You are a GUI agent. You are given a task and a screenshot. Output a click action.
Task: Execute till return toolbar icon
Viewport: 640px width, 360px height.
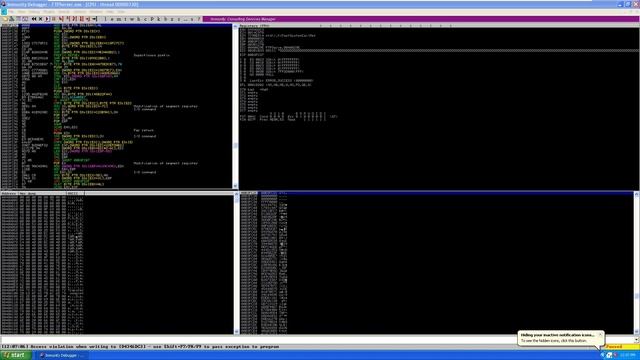(88, 19)
